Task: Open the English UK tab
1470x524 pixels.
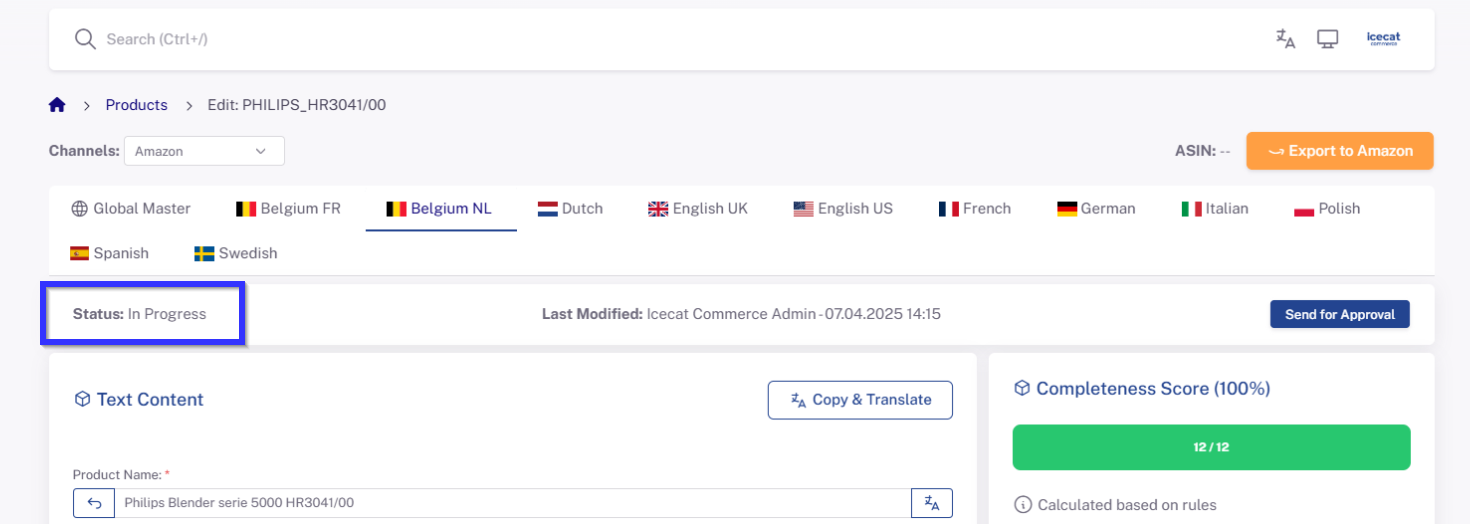Action: pyautogui.click(x=698, y=209)
